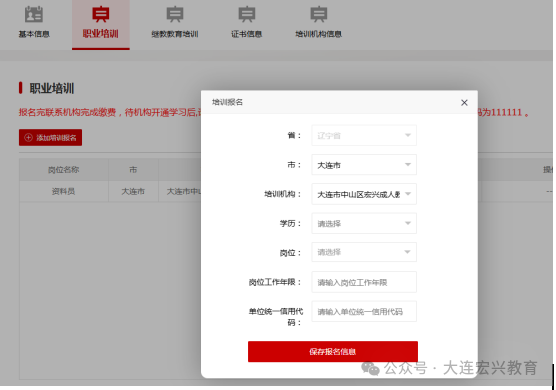Viewport: 556px width, 390px height.
Task: Open the 省 dropdown showing 辽宁省
Action: tap(364, 135)
